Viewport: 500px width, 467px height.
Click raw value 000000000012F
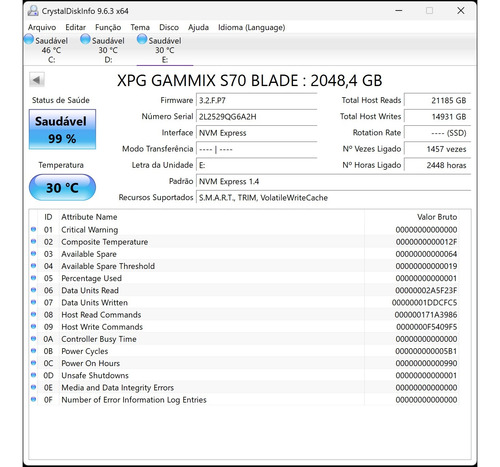[x=426, y=242]
